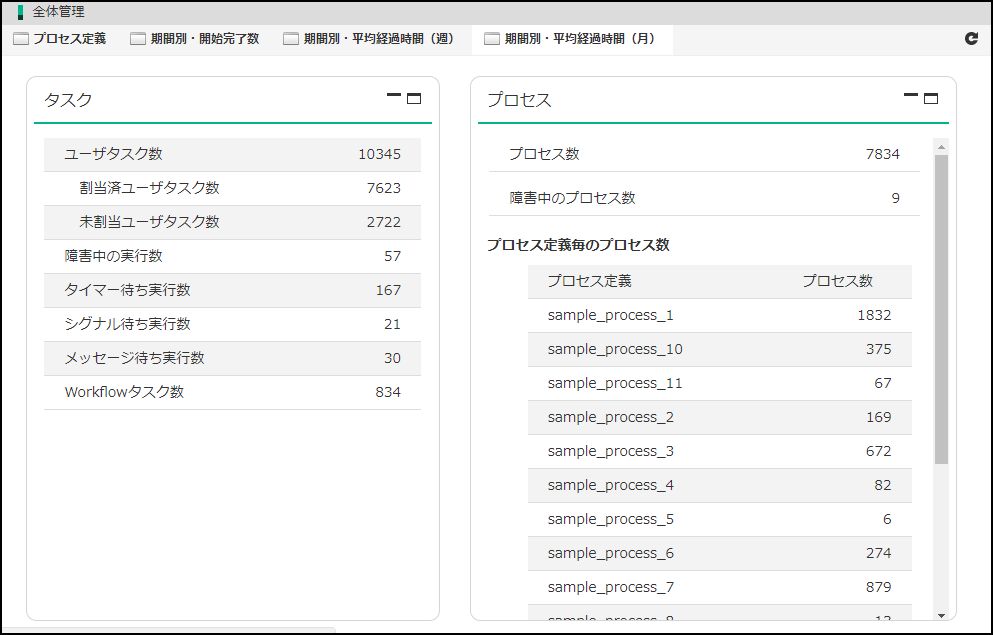
Task: Minimize the タスク panel
Action: 394,97
